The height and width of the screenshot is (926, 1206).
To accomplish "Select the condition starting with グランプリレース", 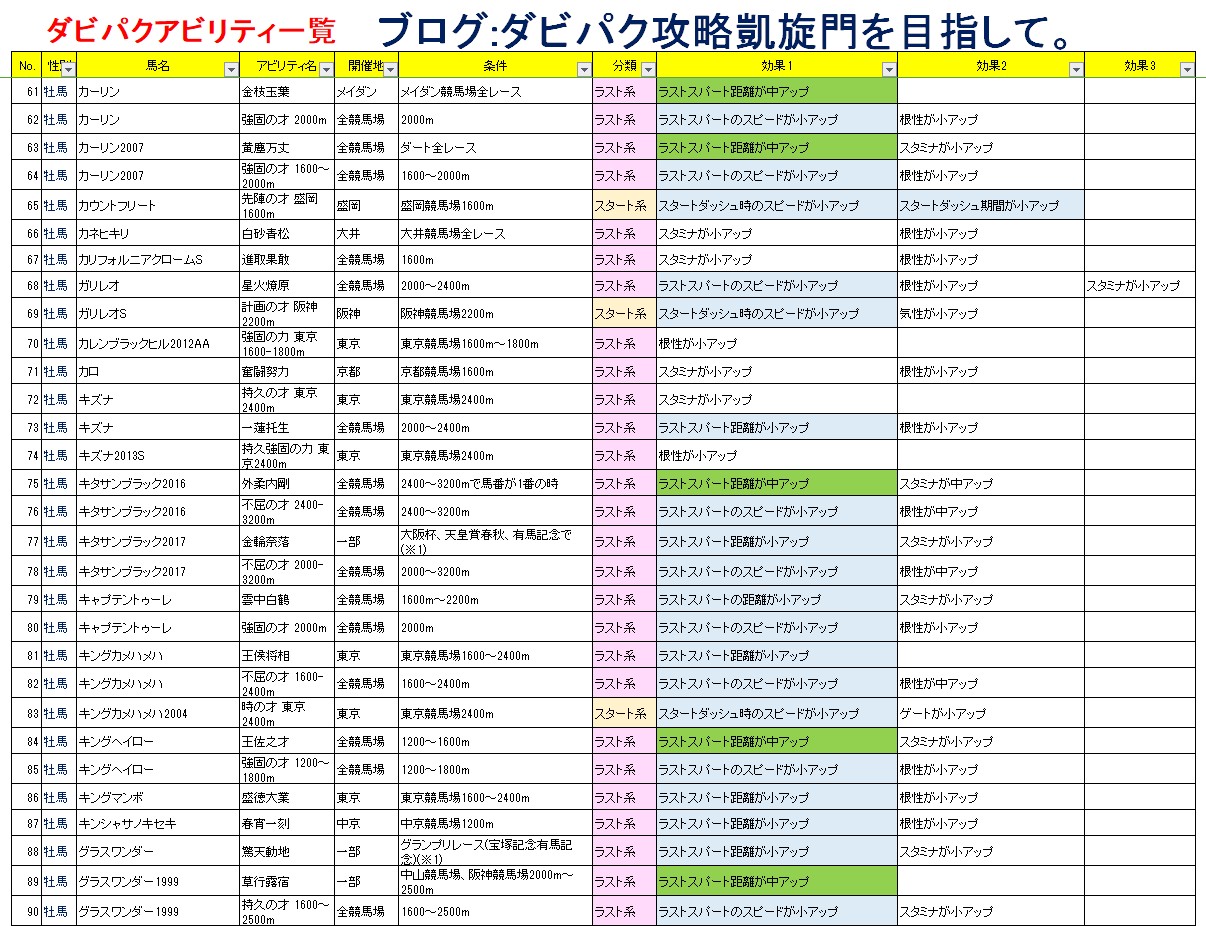I will click(x=495, y=852).
